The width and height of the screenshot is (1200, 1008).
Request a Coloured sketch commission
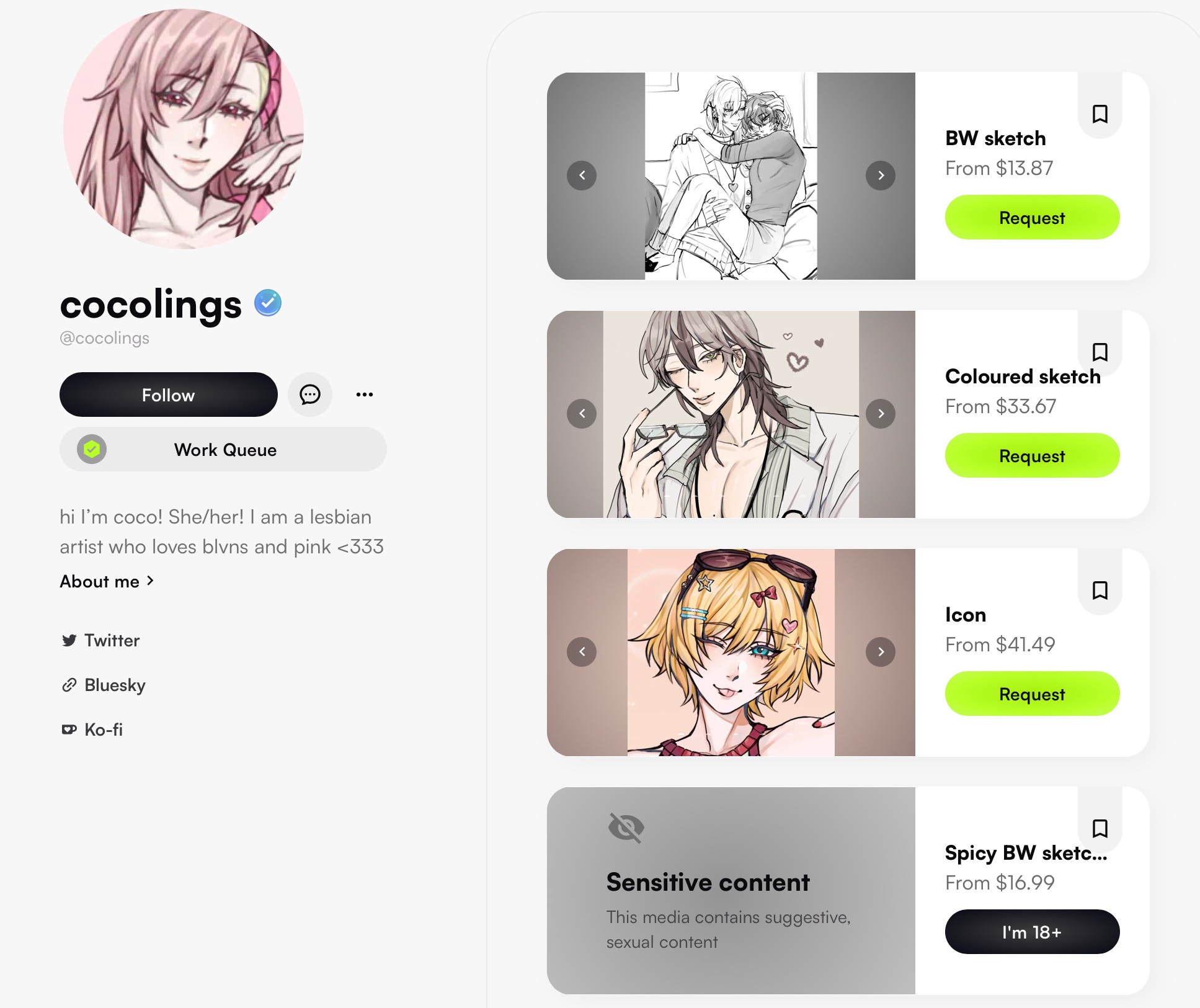[1032, 455]
